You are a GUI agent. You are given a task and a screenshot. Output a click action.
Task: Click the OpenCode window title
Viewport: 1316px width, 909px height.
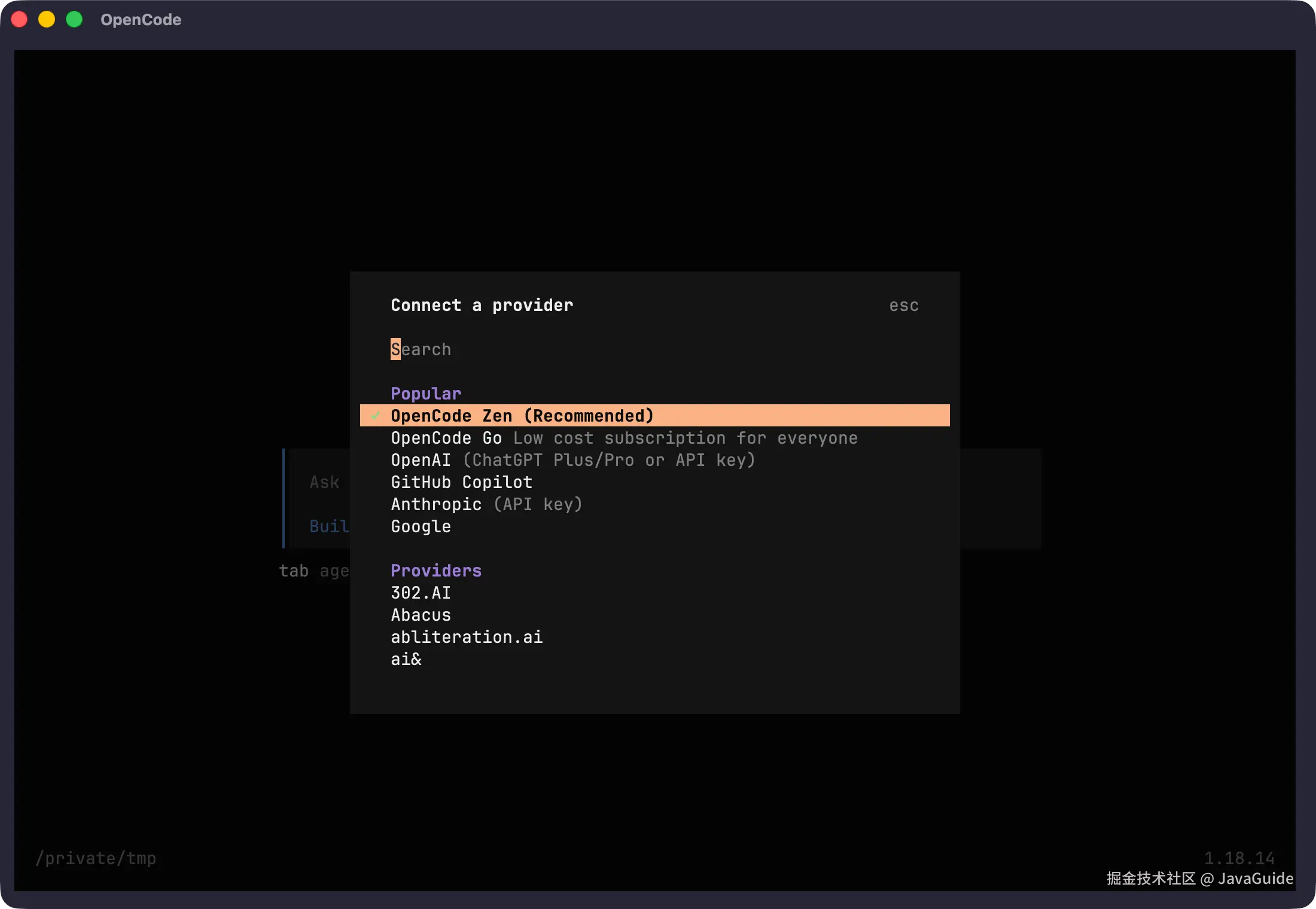point(141,20)
